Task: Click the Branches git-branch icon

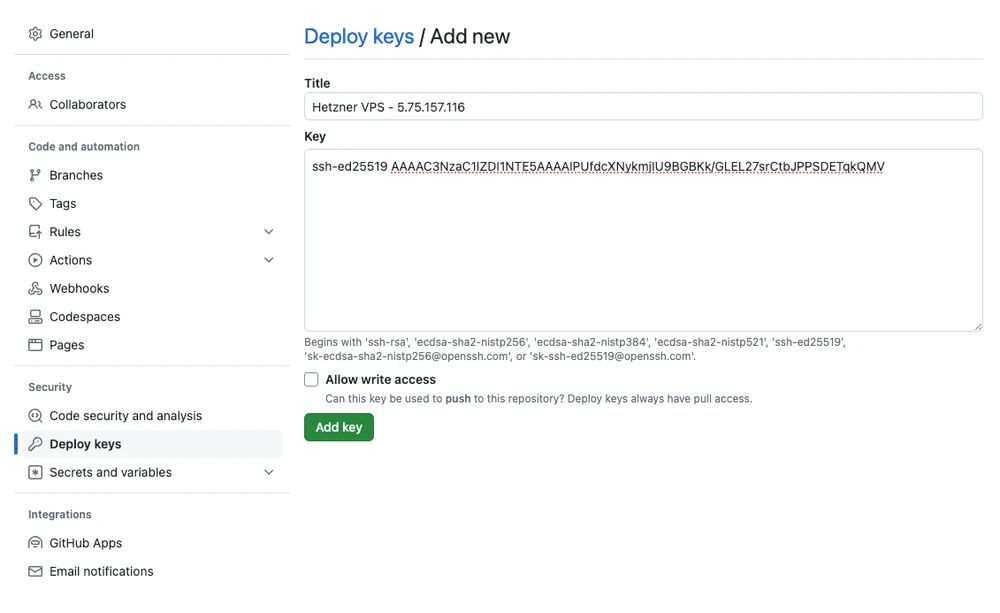Action: [35, 176]
